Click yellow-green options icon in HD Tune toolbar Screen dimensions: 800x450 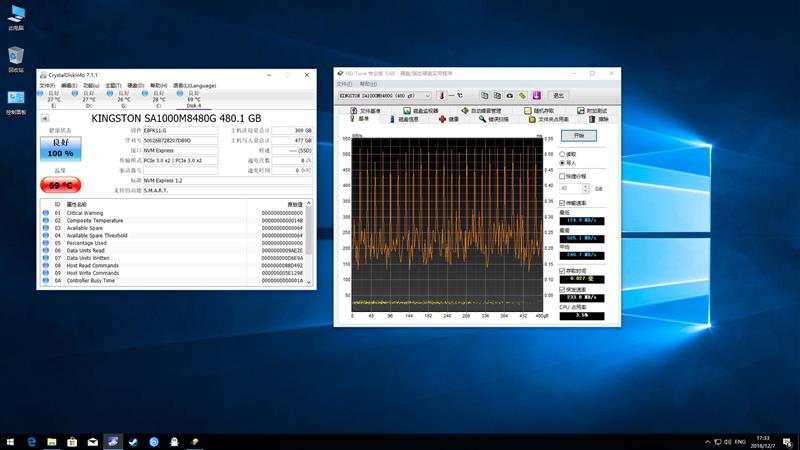(x=522, y=95)
